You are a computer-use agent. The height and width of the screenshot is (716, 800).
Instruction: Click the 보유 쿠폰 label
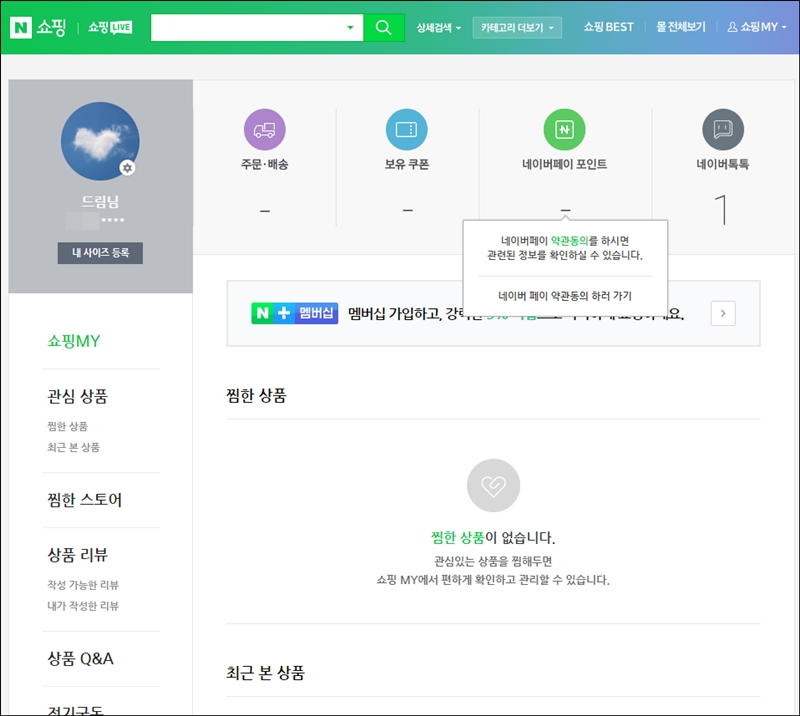tap(407, 164)
